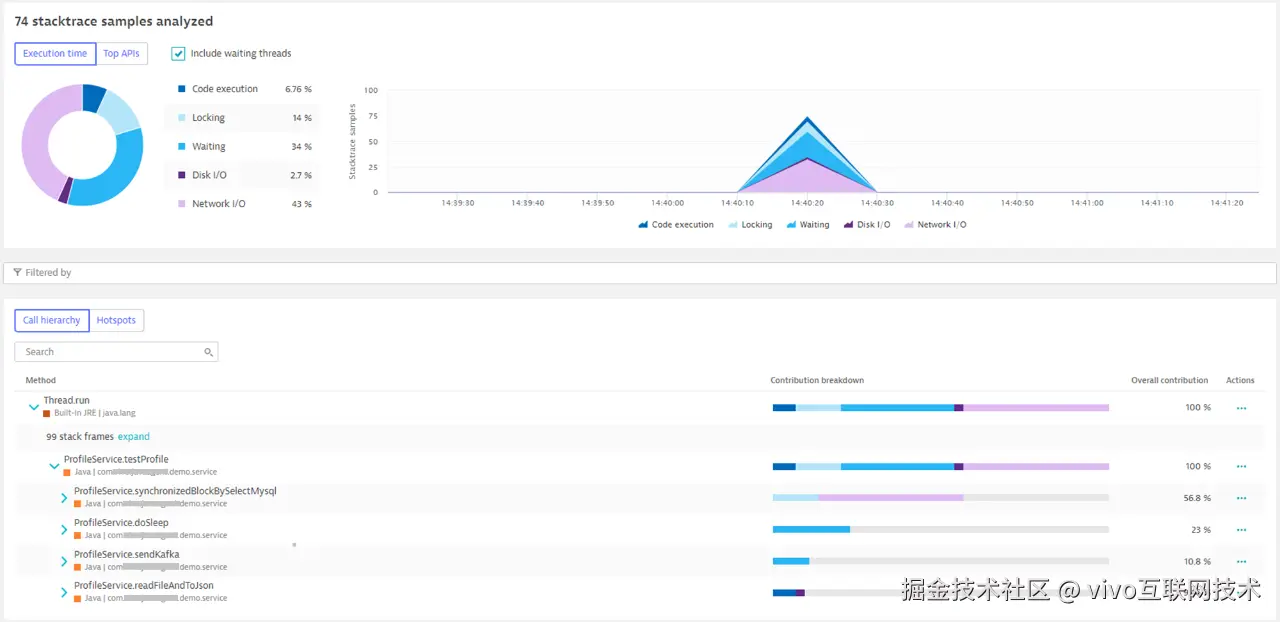
Task: Click the search magnifier icon
Action: [208, 352]
